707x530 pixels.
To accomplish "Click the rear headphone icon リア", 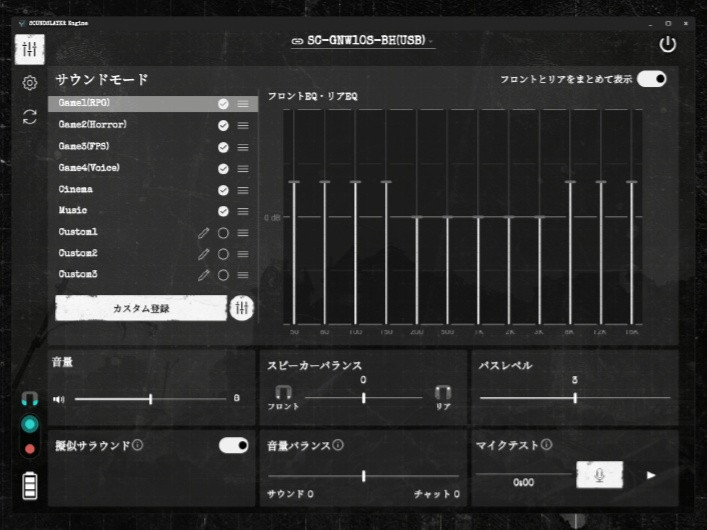I will pos(443,392).
